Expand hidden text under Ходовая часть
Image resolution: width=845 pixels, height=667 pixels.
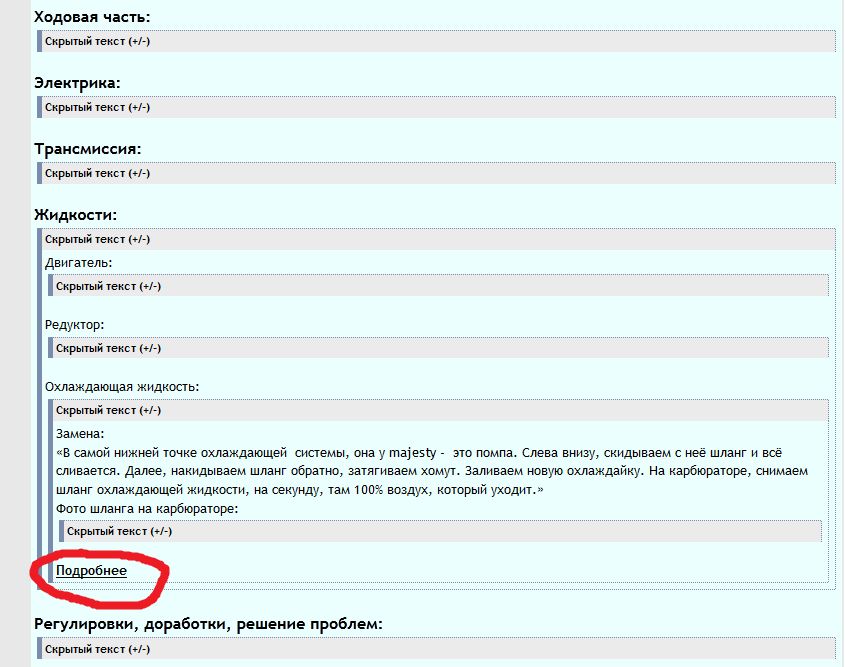(x=98, y=41)
